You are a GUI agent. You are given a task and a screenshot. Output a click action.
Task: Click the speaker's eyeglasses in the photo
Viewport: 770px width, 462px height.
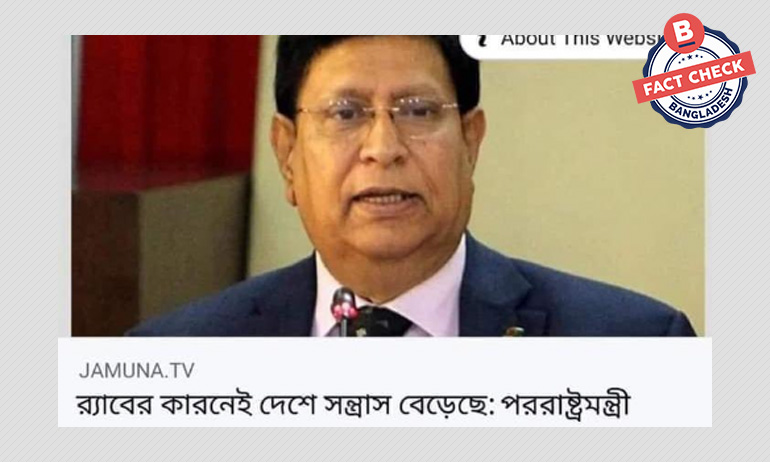(x=377, y=115)
